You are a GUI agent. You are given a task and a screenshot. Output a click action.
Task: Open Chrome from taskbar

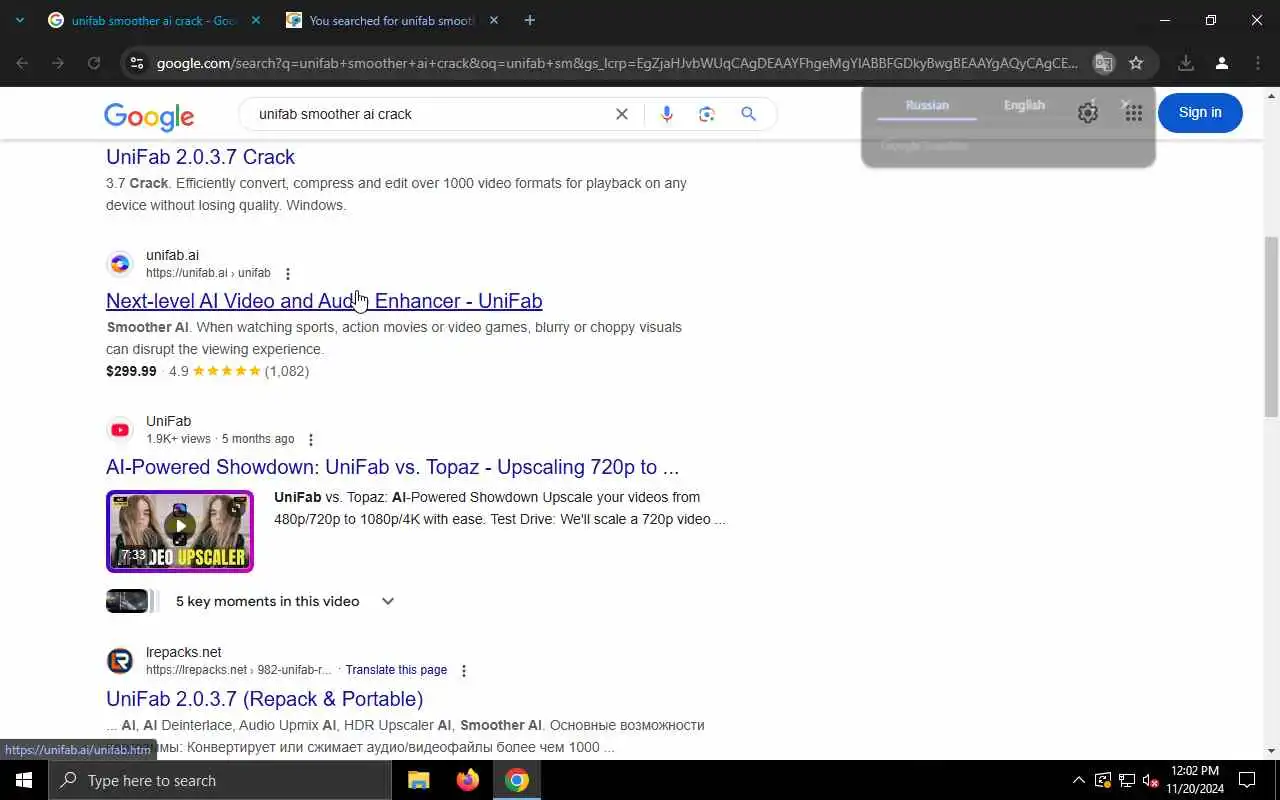click(517, 780)
